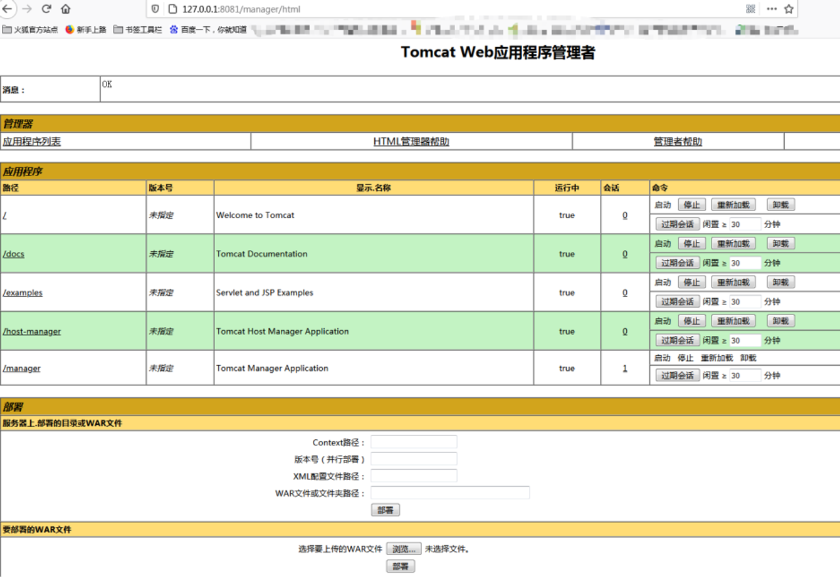Click idle minutes field for /docs row
840x578 pixels.
point(745,263)
